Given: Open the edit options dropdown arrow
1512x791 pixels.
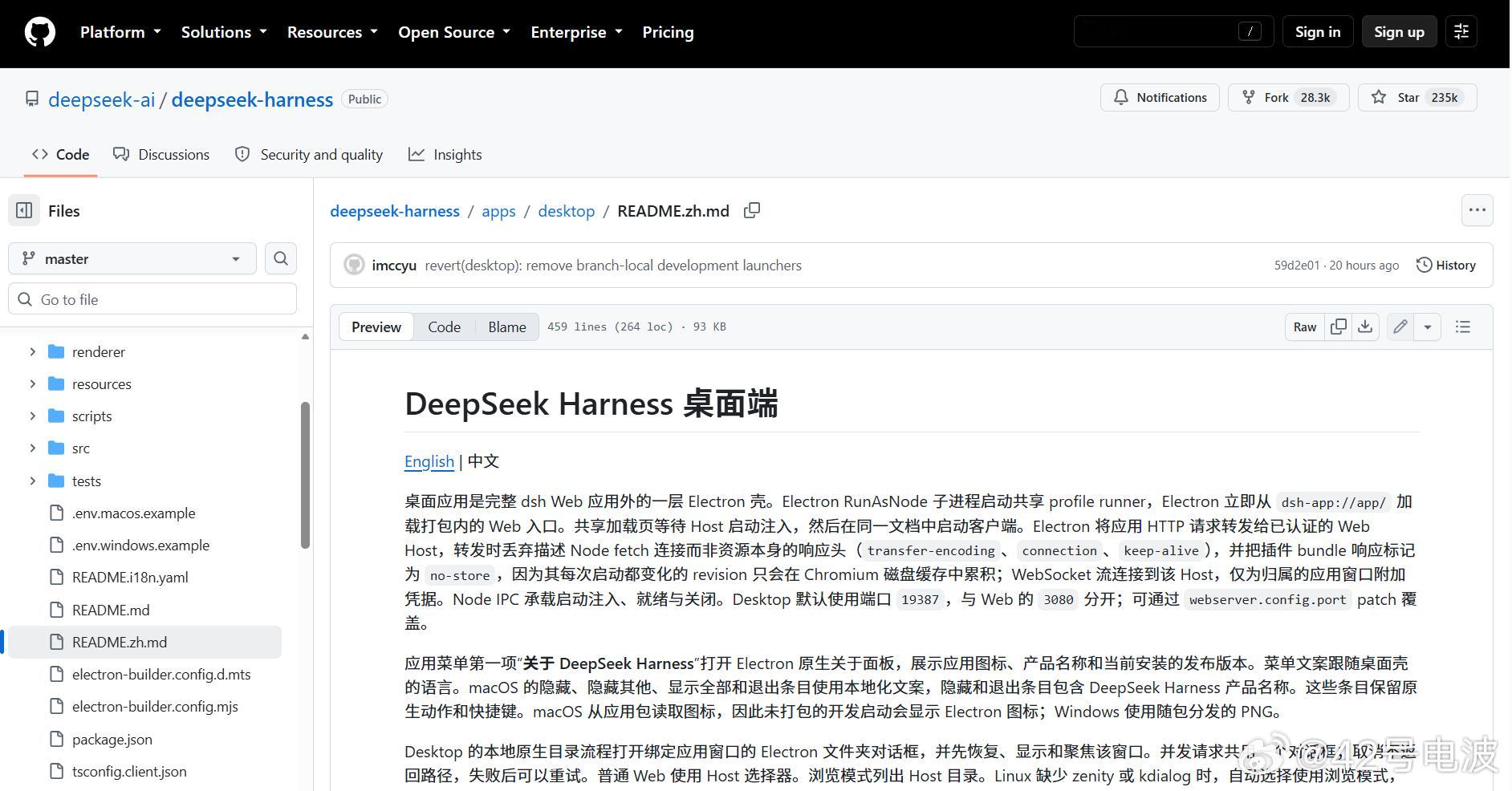Looking at the screenshot, I should [1428, 327].
